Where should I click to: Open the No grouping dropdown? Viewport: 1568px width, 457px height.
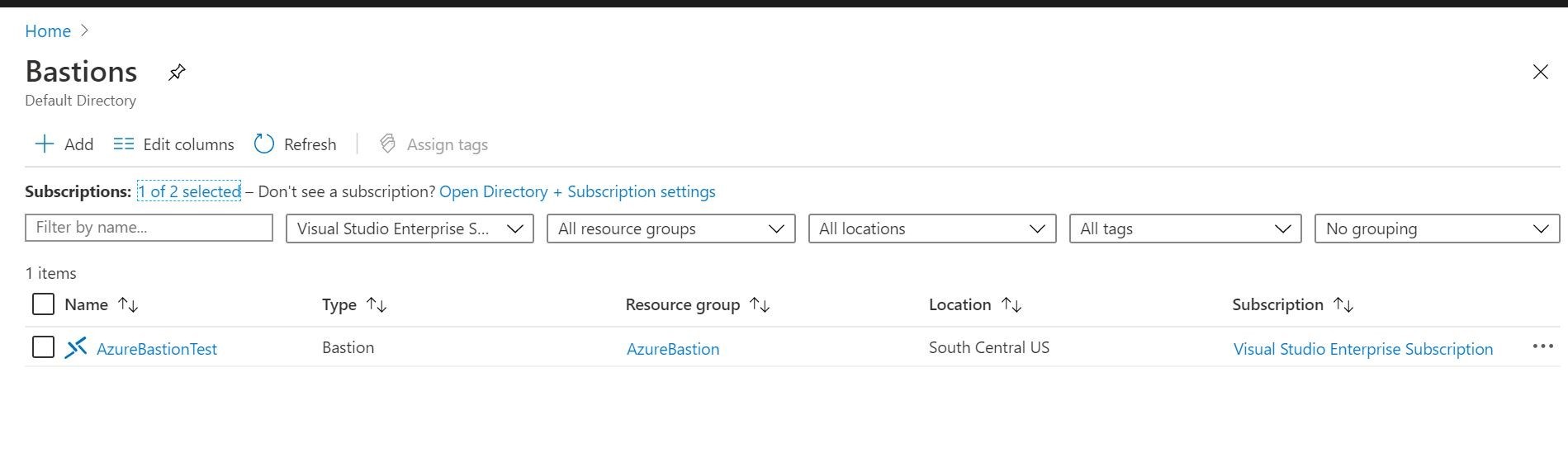point(1437,228)
